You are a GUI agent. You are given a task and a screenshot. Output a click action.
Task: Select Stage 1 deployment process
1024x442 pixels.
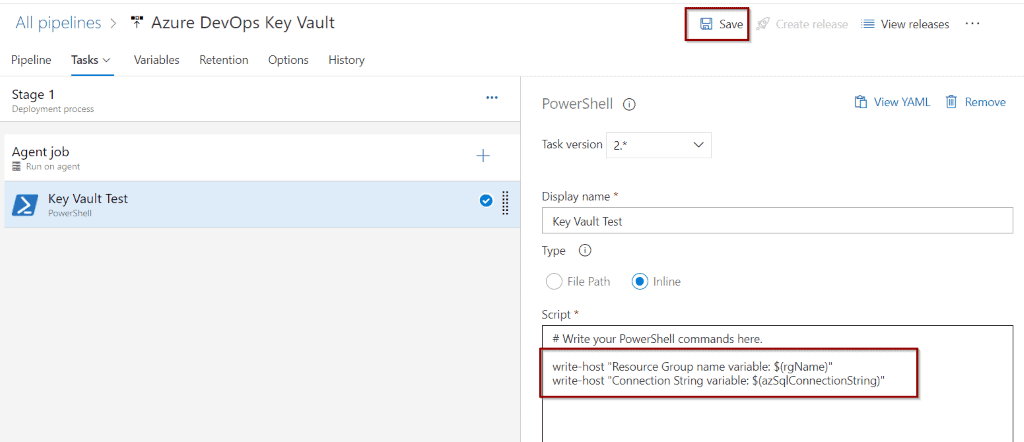(261, 100)
